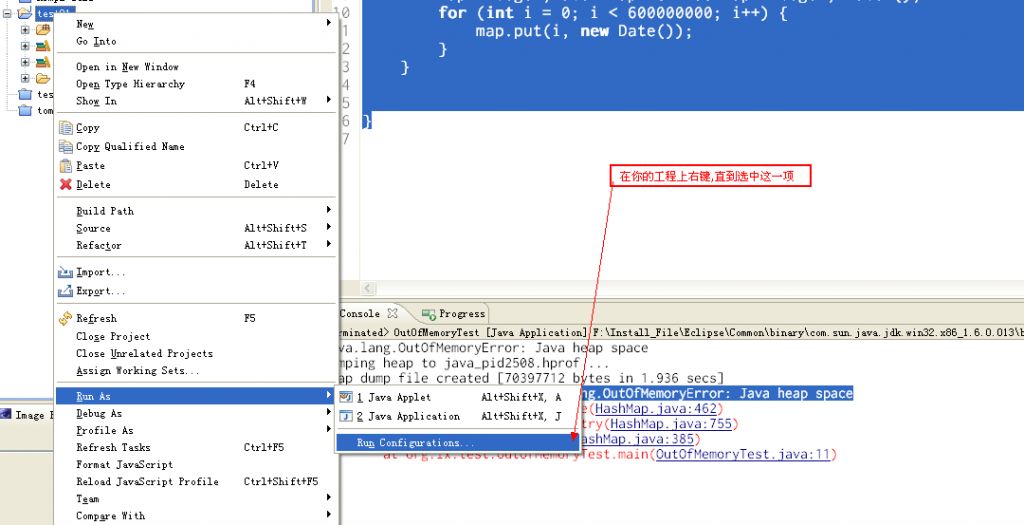The image size is (1024, 525).
Task: Click the 'OutOfMemoryTest [Java Application]' console header
Action: pos(490,332)
